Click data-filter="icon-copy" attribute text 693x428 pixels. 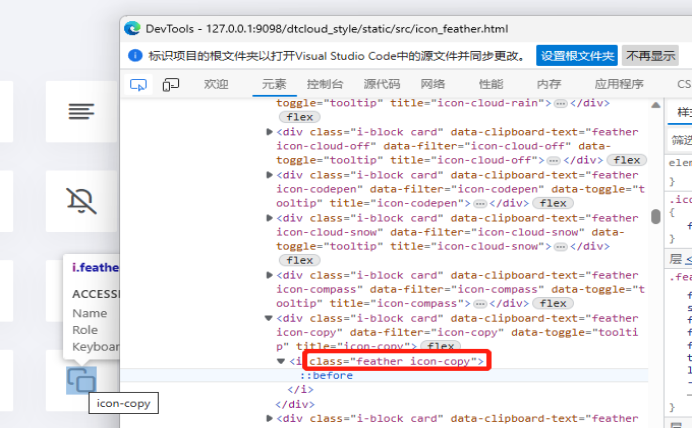[426, 332]
